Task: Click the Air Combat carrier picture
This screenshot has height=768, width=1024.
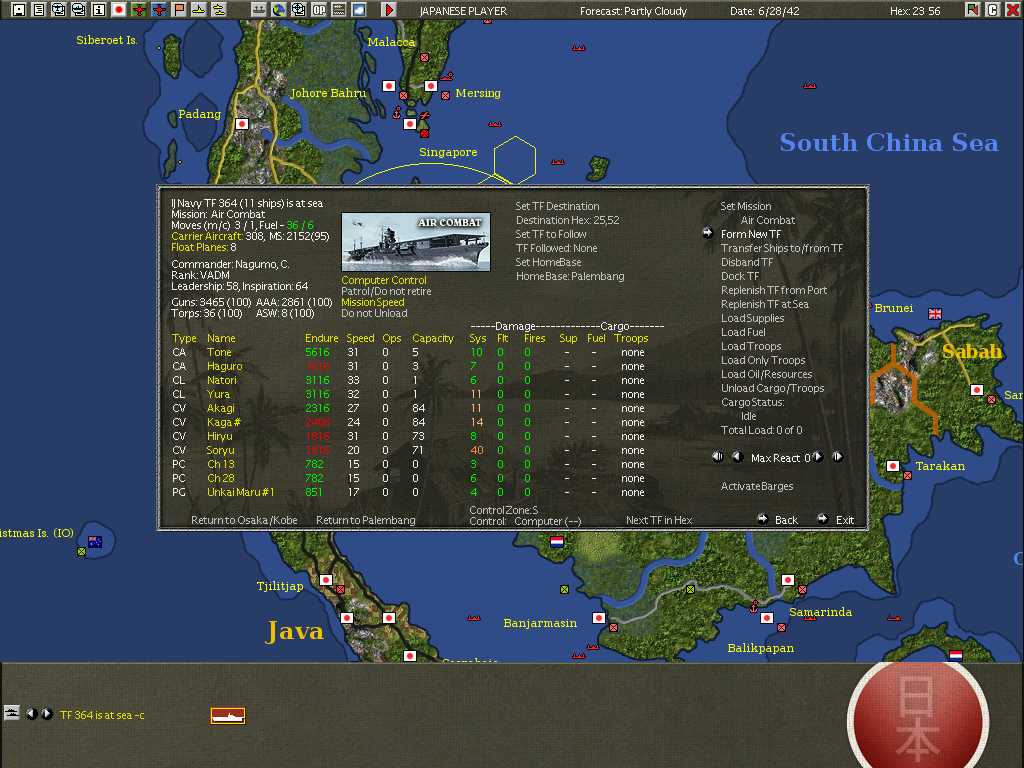Action: (x=415, y=242)
